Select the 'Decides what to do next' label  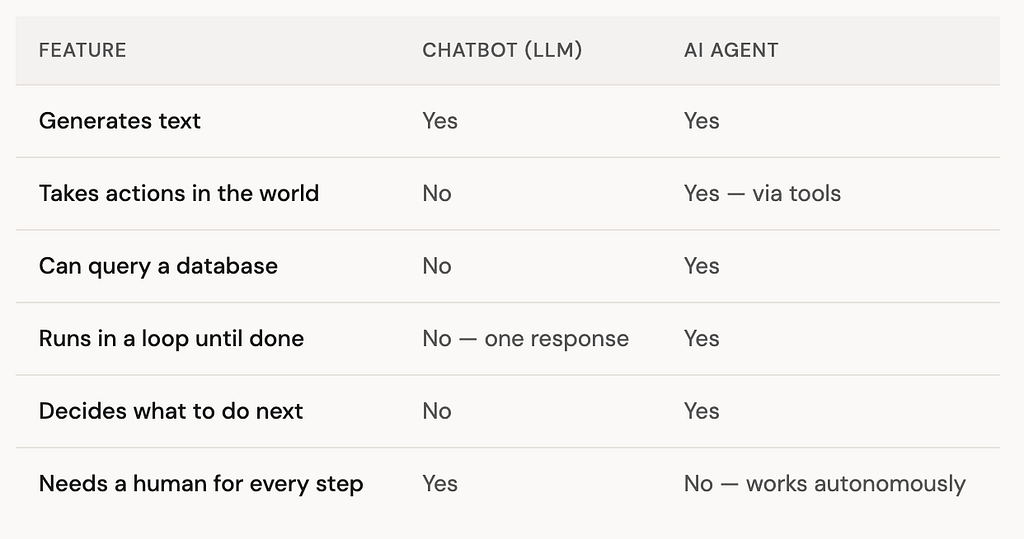pos(171,411)
